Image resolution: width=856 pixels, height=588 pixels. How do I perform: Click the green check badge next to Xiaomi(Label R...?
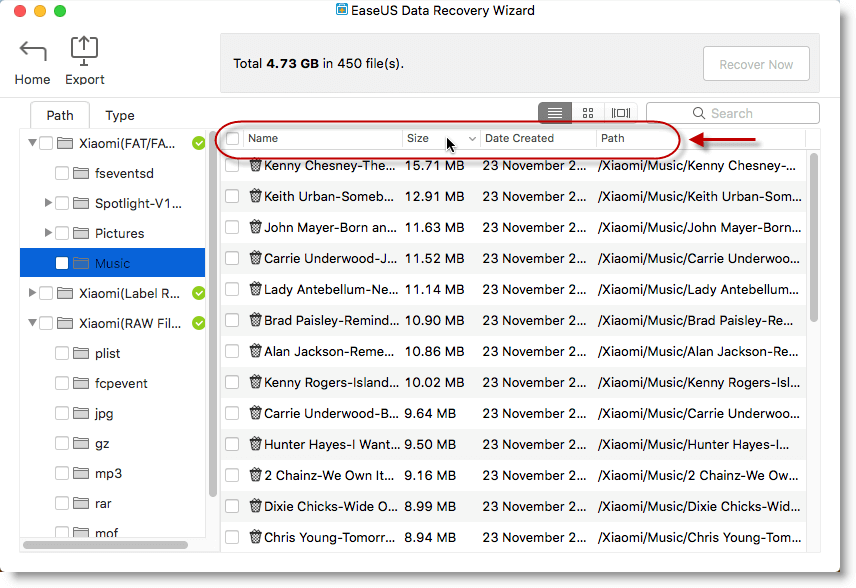click(x=199, y=293)
